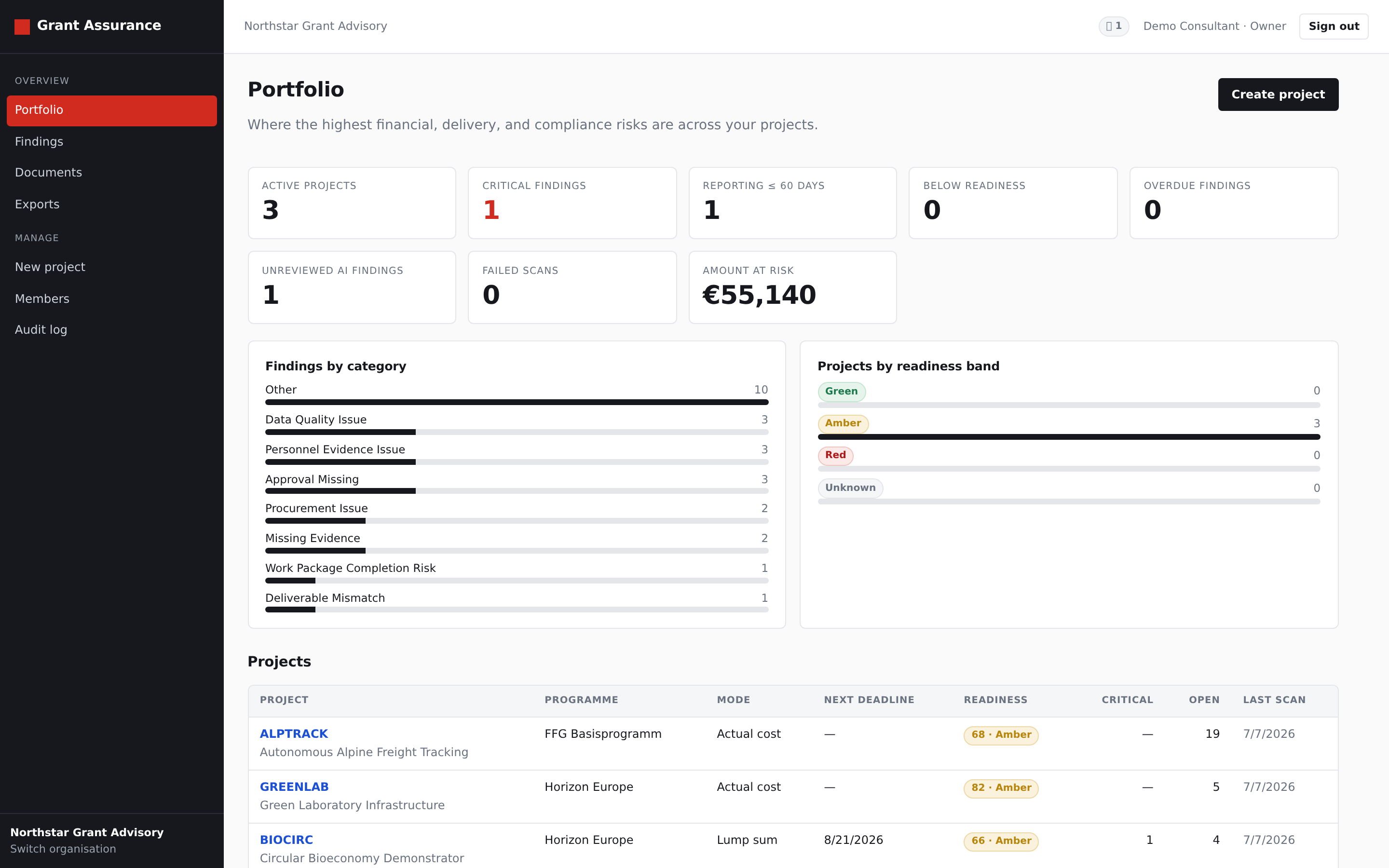1389x868 pixels.
Task: Click the 82 · Amber readiness badge
Action: [1001, 788]
